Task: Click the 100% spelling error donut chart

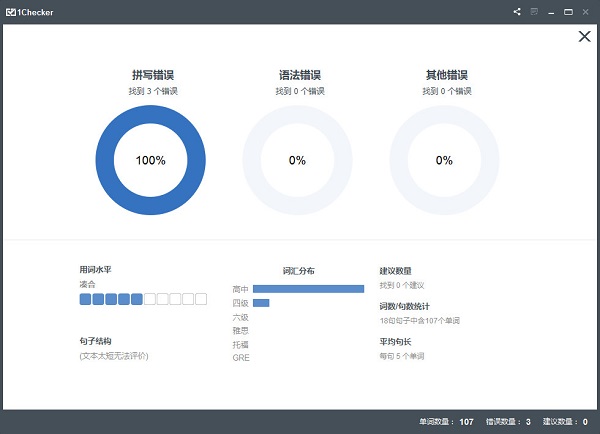Action: pos(150,160)
